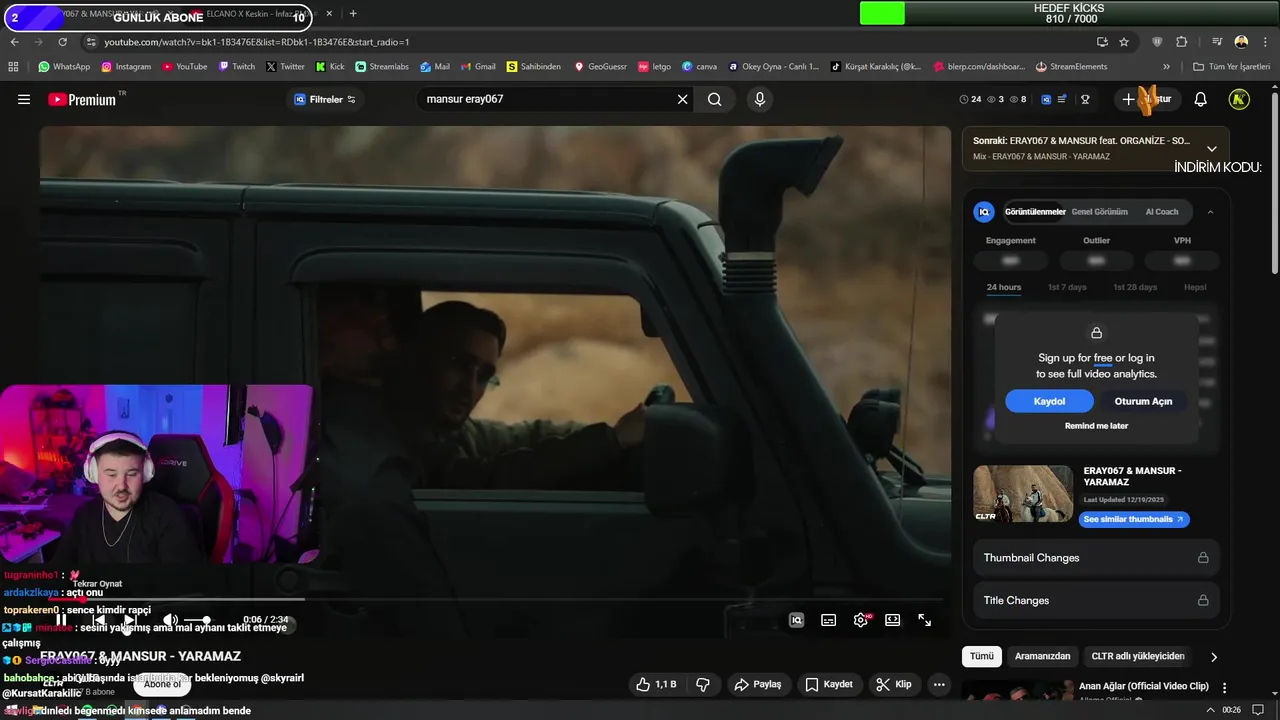The width and height of the screenshot is (1280, 720).
Task: Bookmark this page with the star
Action: 1124,42
